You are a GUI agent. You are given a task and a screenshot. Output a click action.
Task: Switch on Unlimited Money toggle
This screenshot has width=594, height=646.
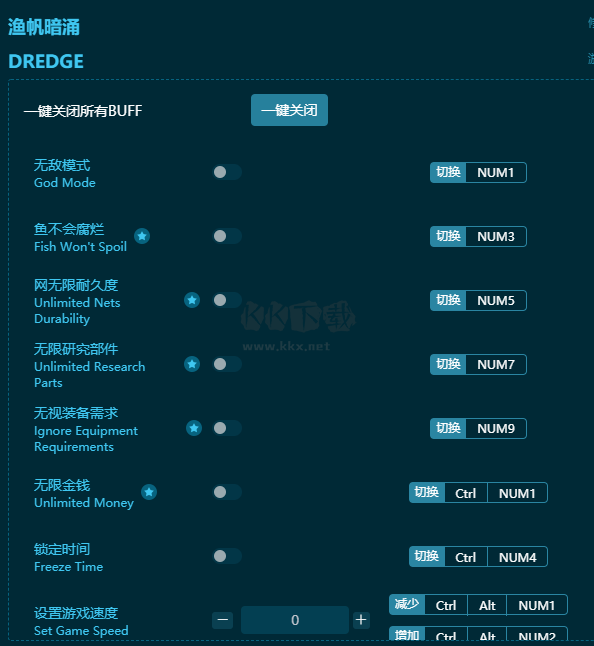[227, 492]
